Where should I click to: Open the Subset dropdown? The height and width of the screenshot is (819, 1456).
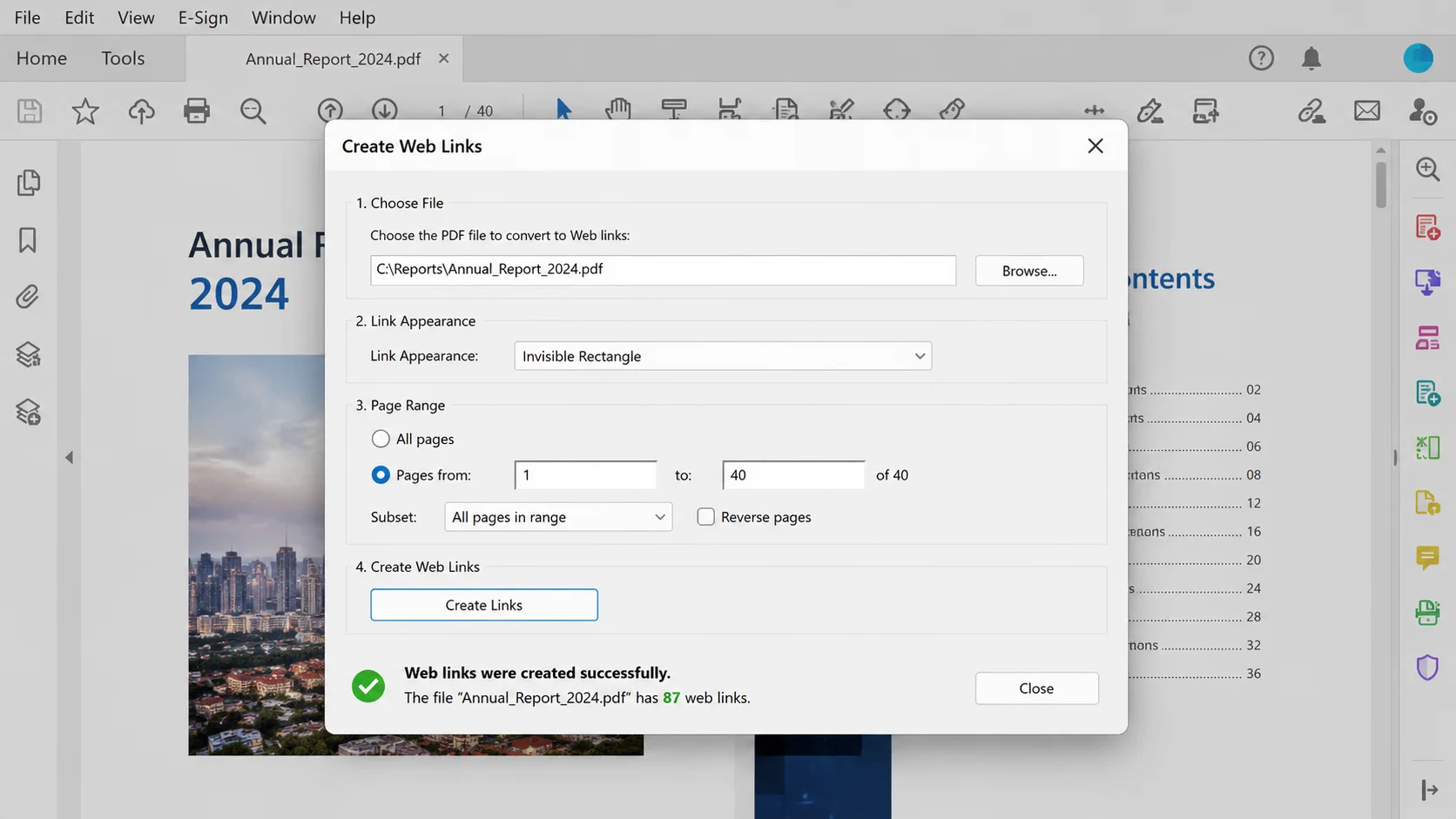558,517
